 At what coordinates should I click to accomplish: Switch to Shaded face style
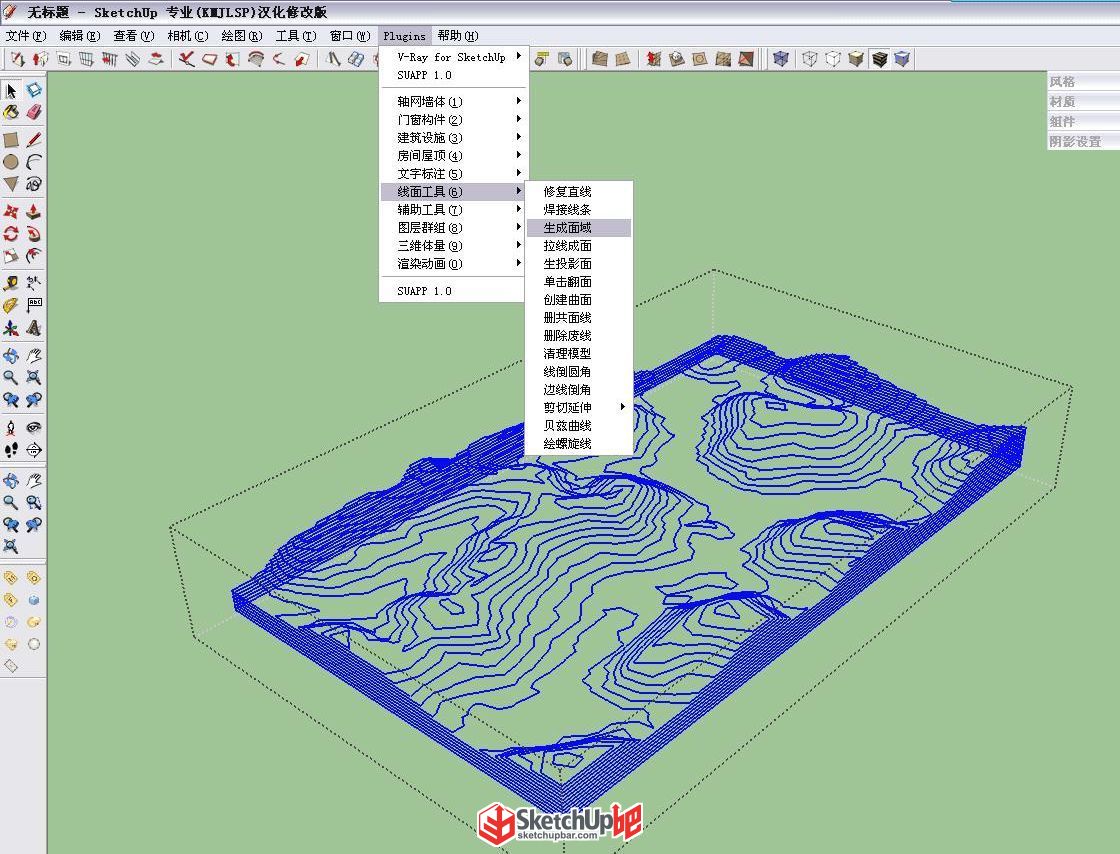[x=856, y=59]
